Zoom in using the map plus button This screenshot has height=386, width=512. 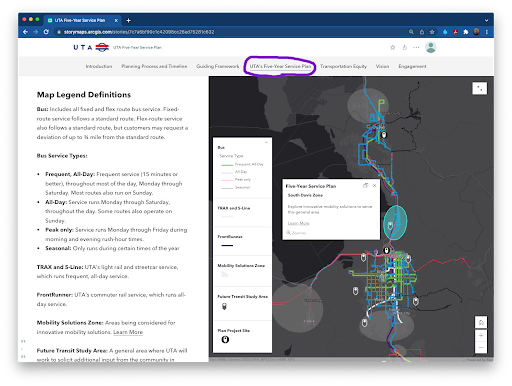pyautogui.click(x=481, y=335)
